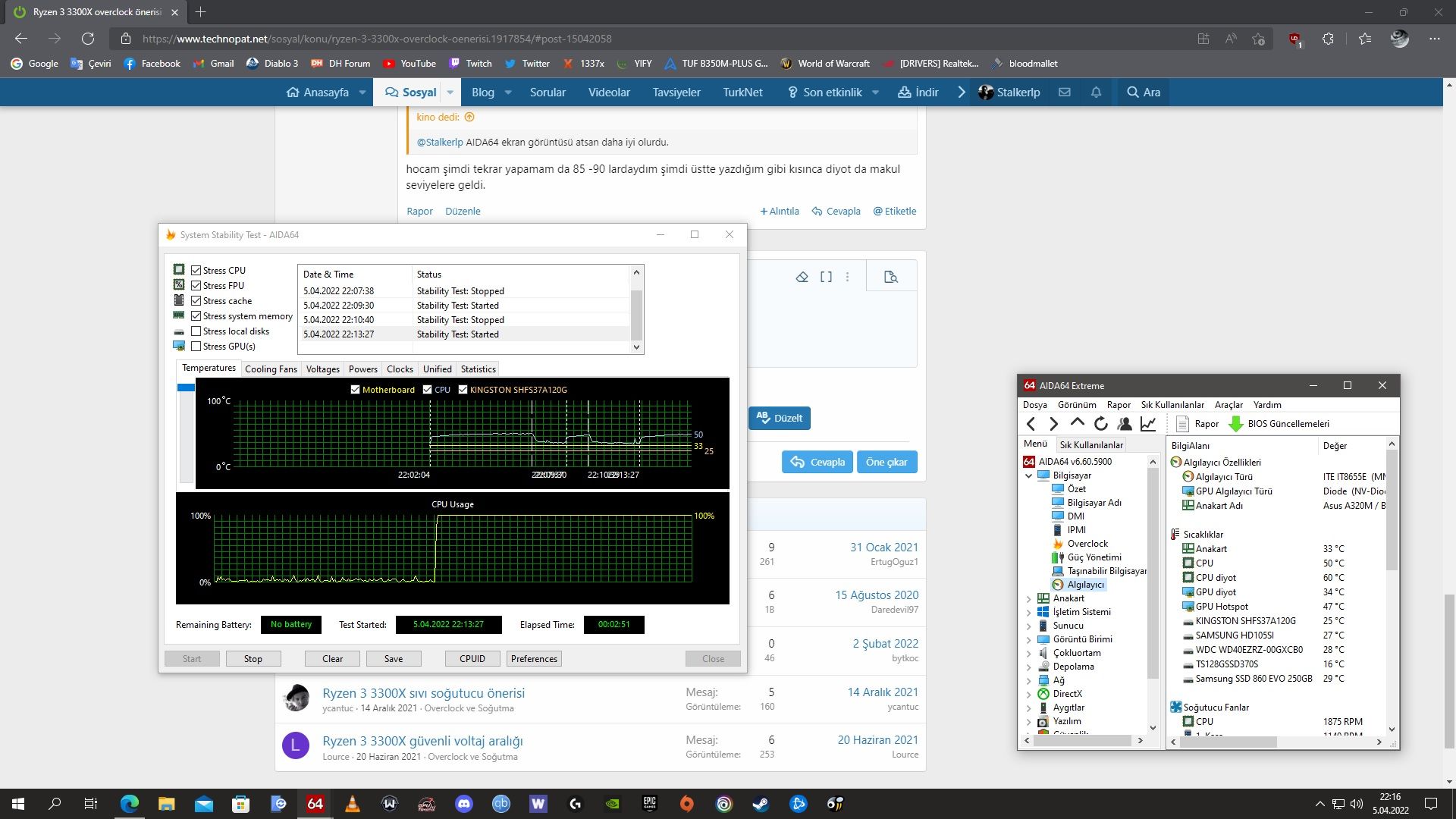The image size is (1456, 819).
Task: Open forum inbox envelope icon
Action: (1065, 93)
